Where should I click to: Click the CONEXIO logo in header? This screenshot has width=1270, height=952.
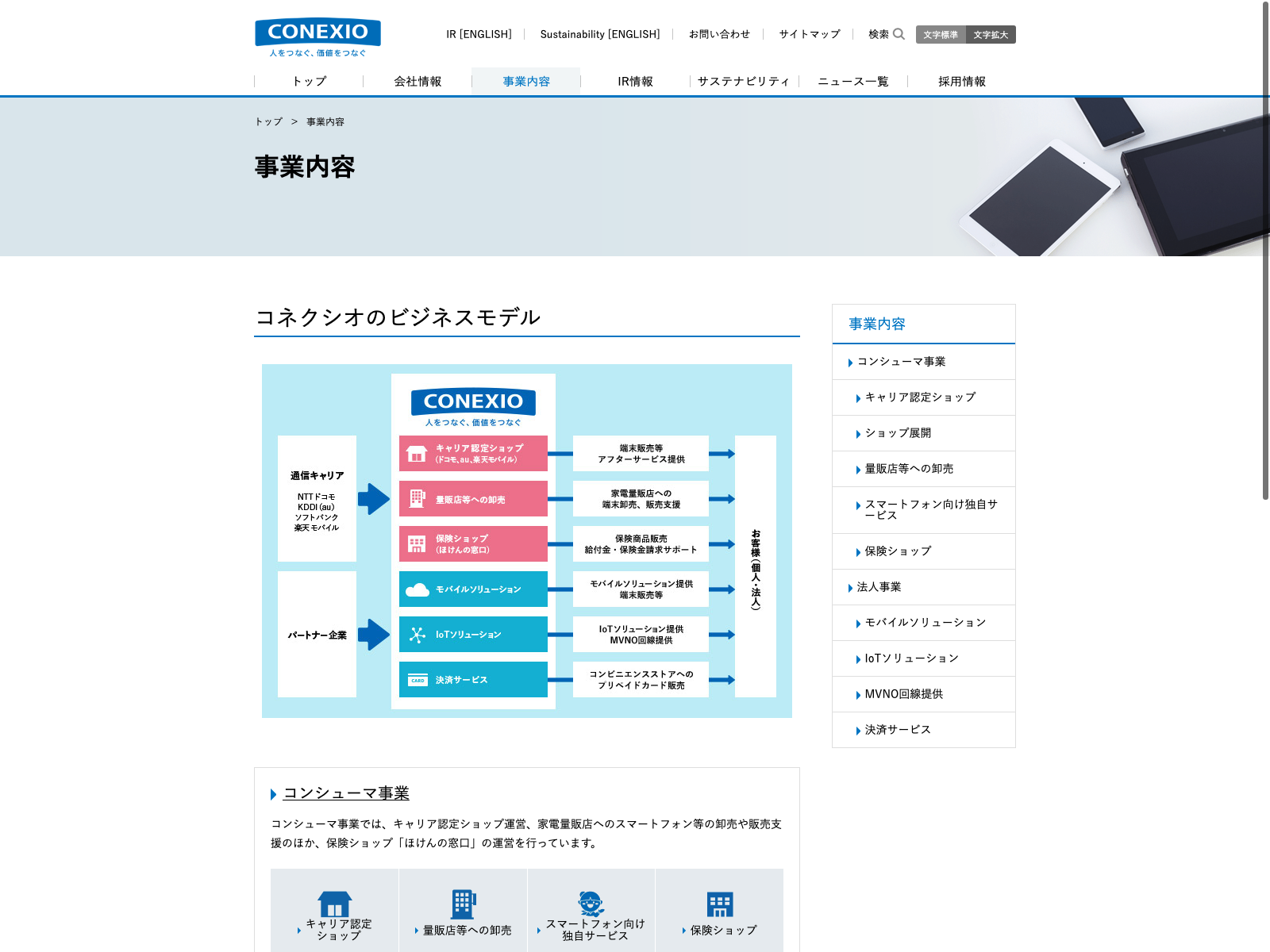click(317, 37)
